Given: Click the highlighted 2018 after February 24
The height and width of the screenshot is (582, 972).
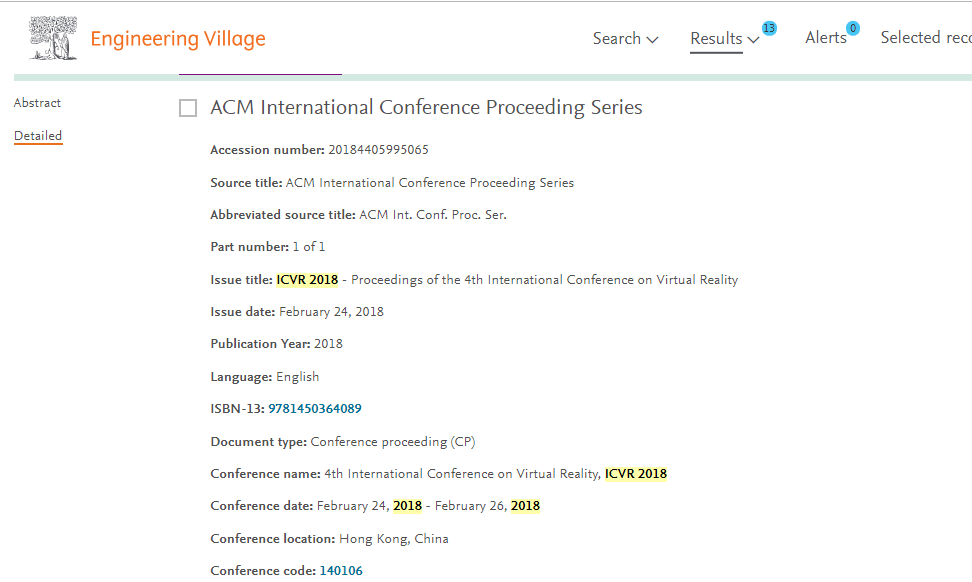Looking at the screenshot, I should tap(407, 506).
